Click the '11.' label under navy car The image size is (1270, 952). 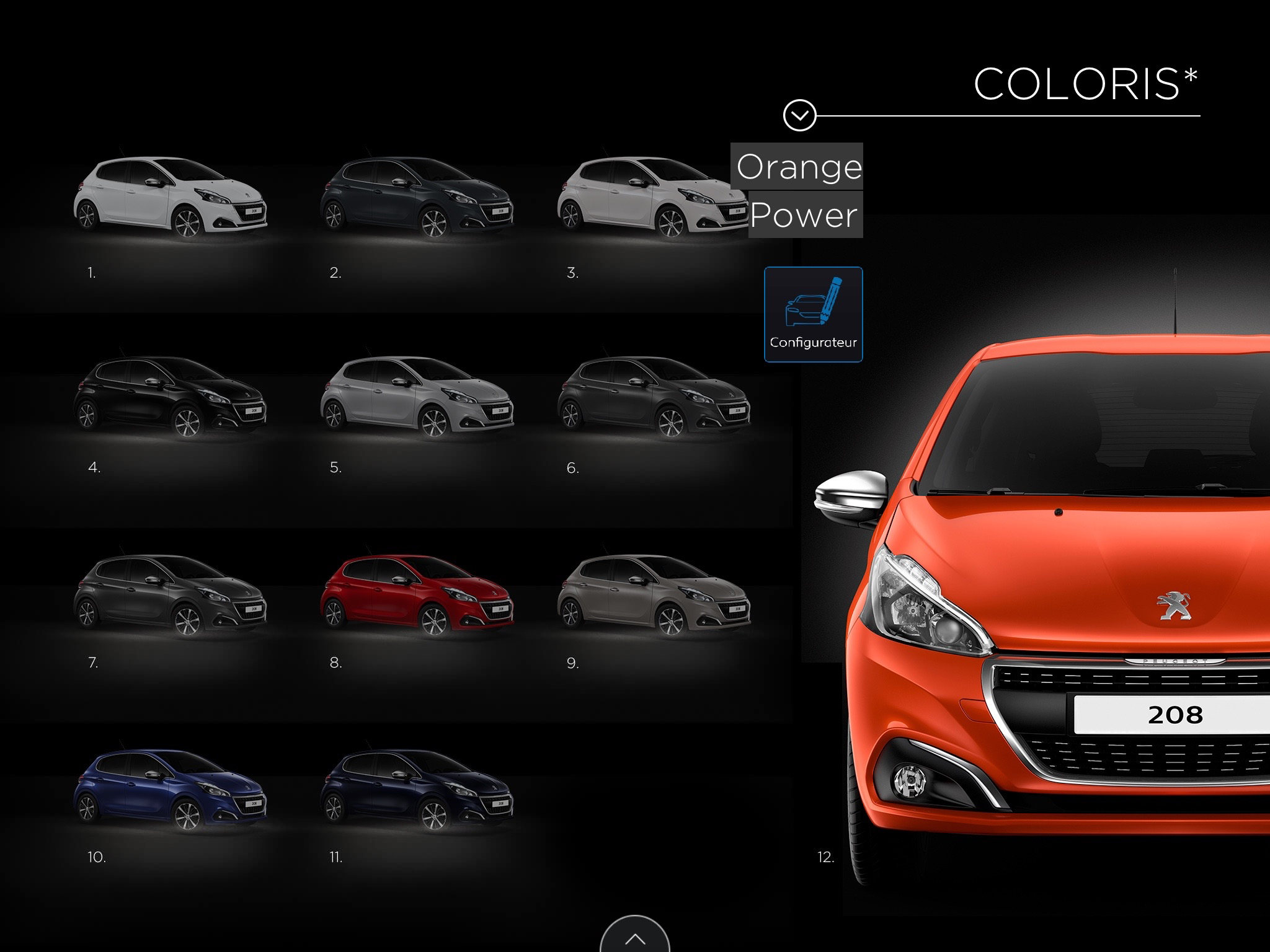point(335,857)
